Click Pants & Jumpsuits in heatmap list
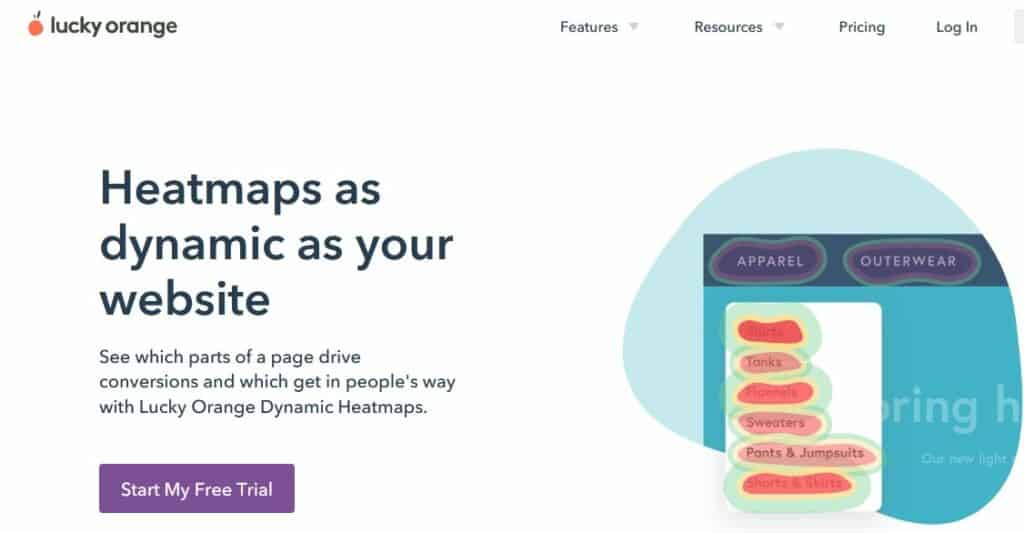The width and height of the screenshot is (1024, 533). [x=805, y=453]
